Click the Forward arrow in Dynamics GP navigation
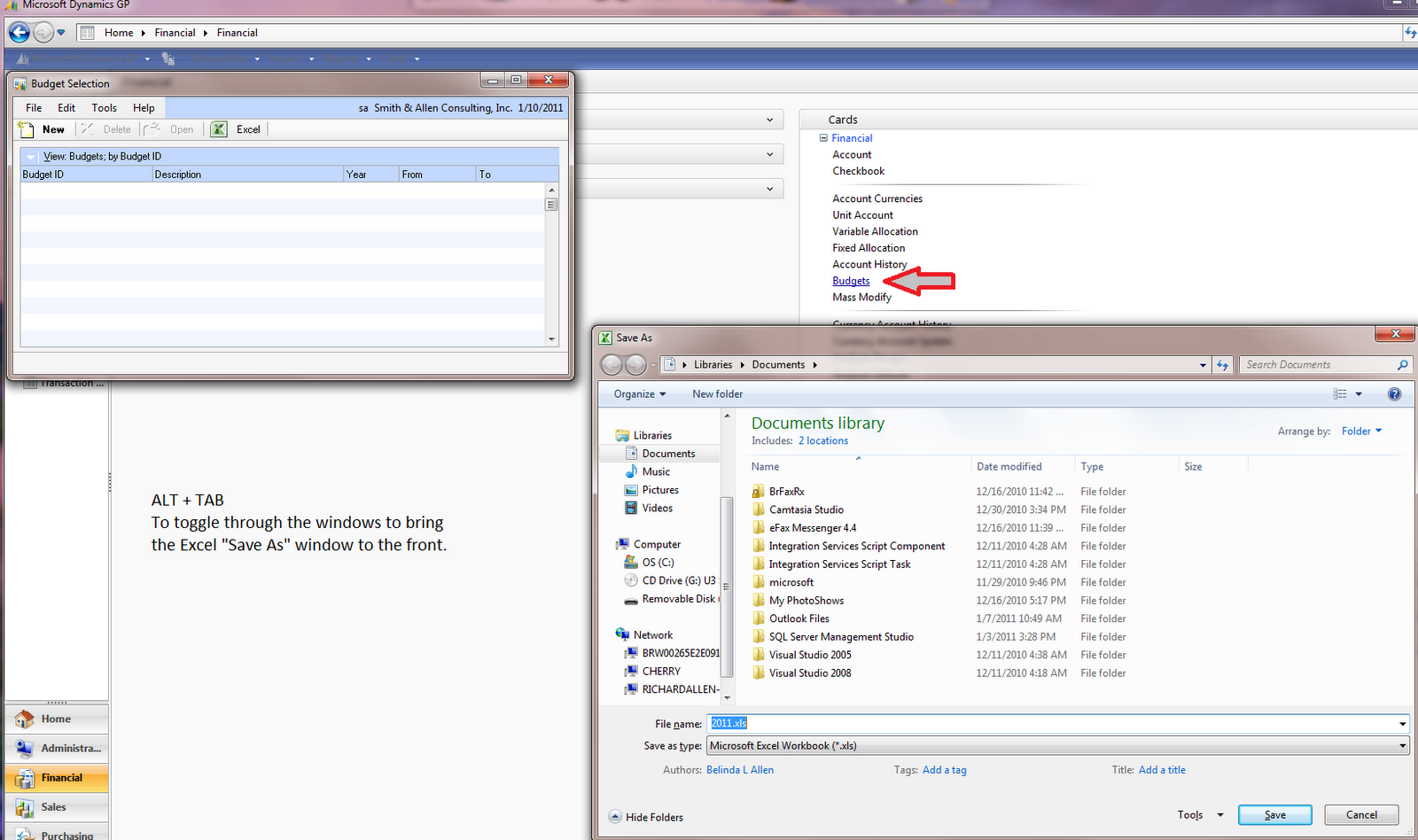1418x840 pixels. 43,34
